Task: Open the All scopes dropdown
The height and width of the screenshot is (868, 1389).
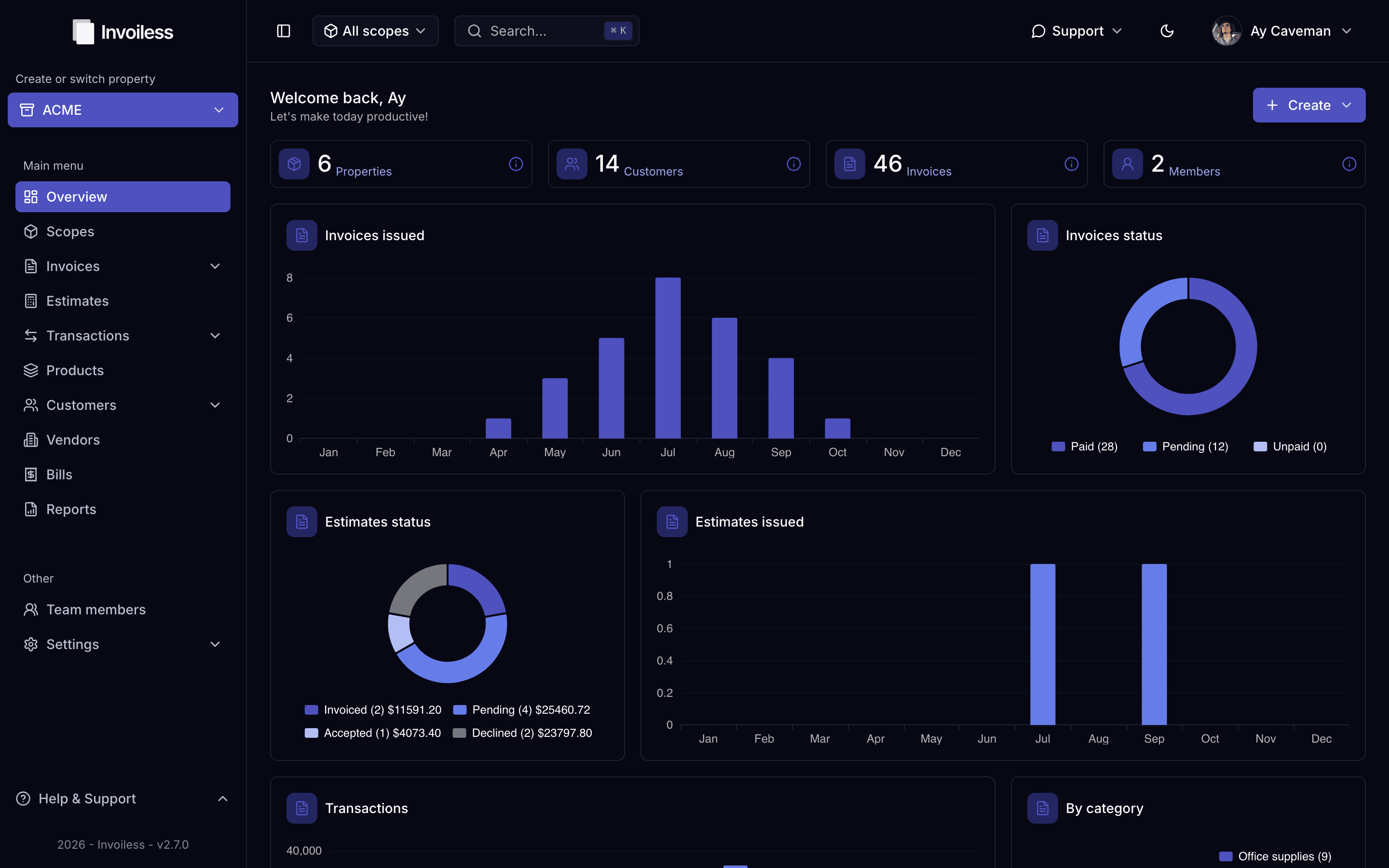Action: point(375,31)
